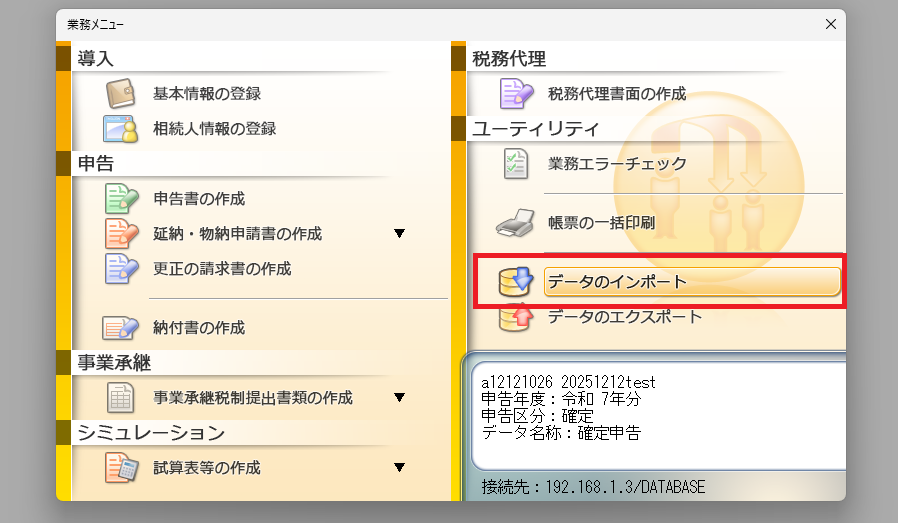Click the ユーティリティ section header

click(535, 128)
